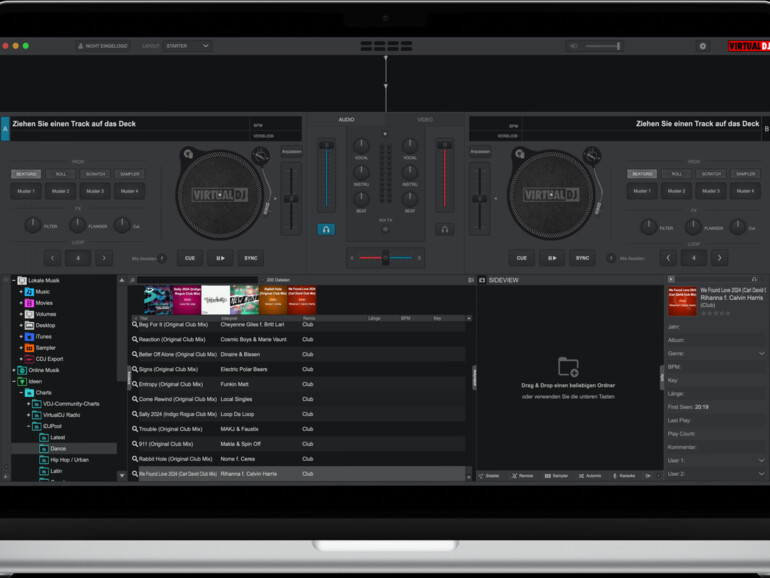Toggle BEATGRID pad mode on left deck
Image resolution: width=770 pixels, height=578 pixels.
[x=26, y=174]
